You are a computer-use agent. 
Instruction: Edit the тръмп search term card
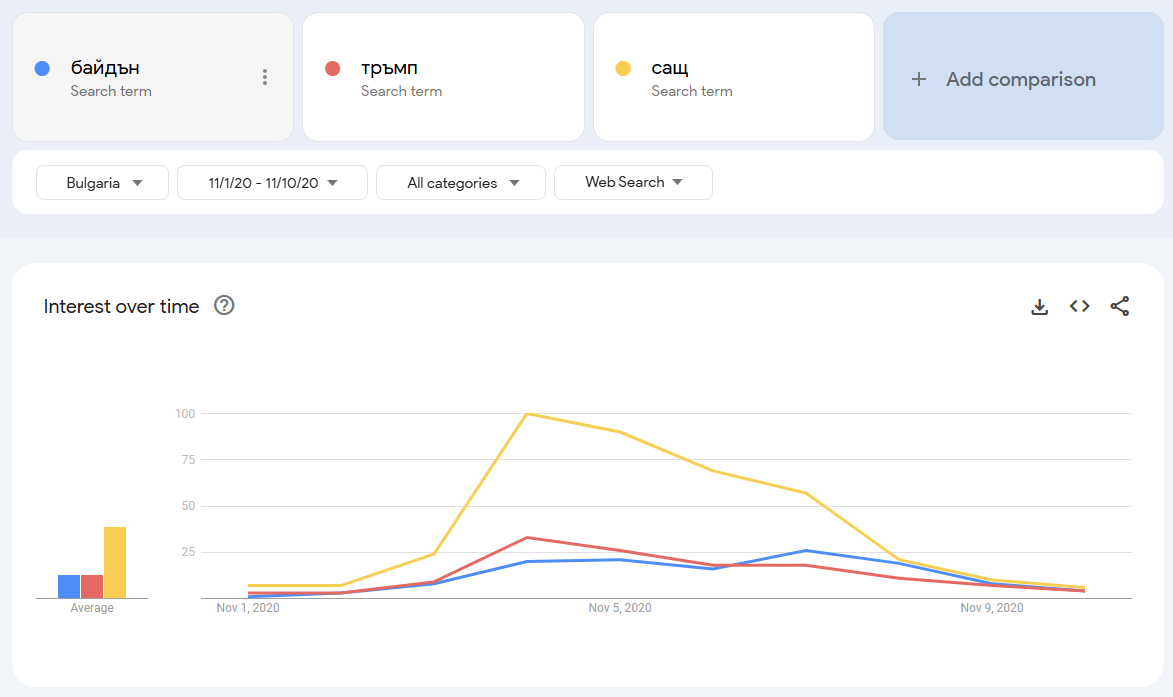[443, 77]
